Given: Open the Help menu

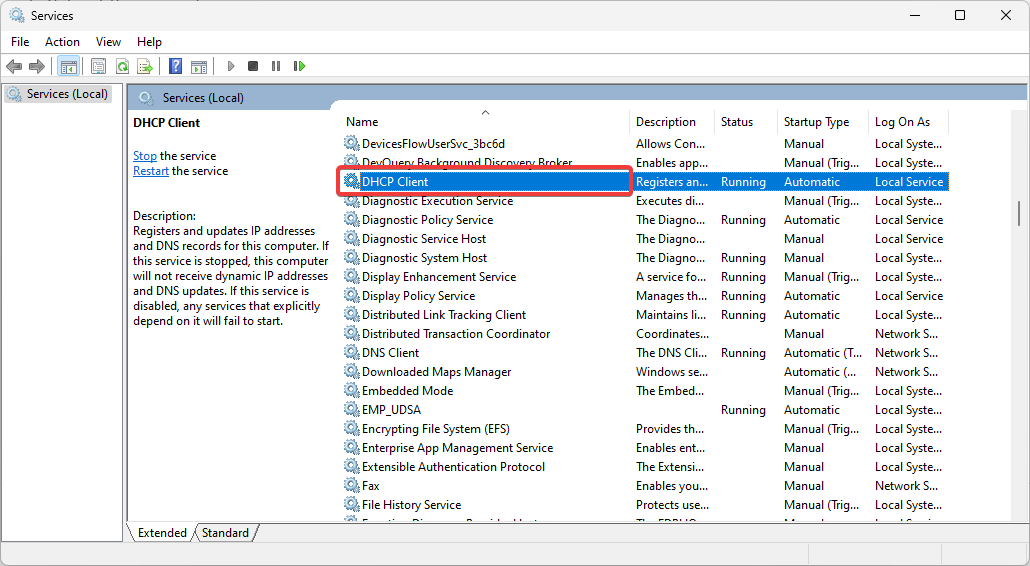Looking at the screenshot, I should [x=149, y=41].
